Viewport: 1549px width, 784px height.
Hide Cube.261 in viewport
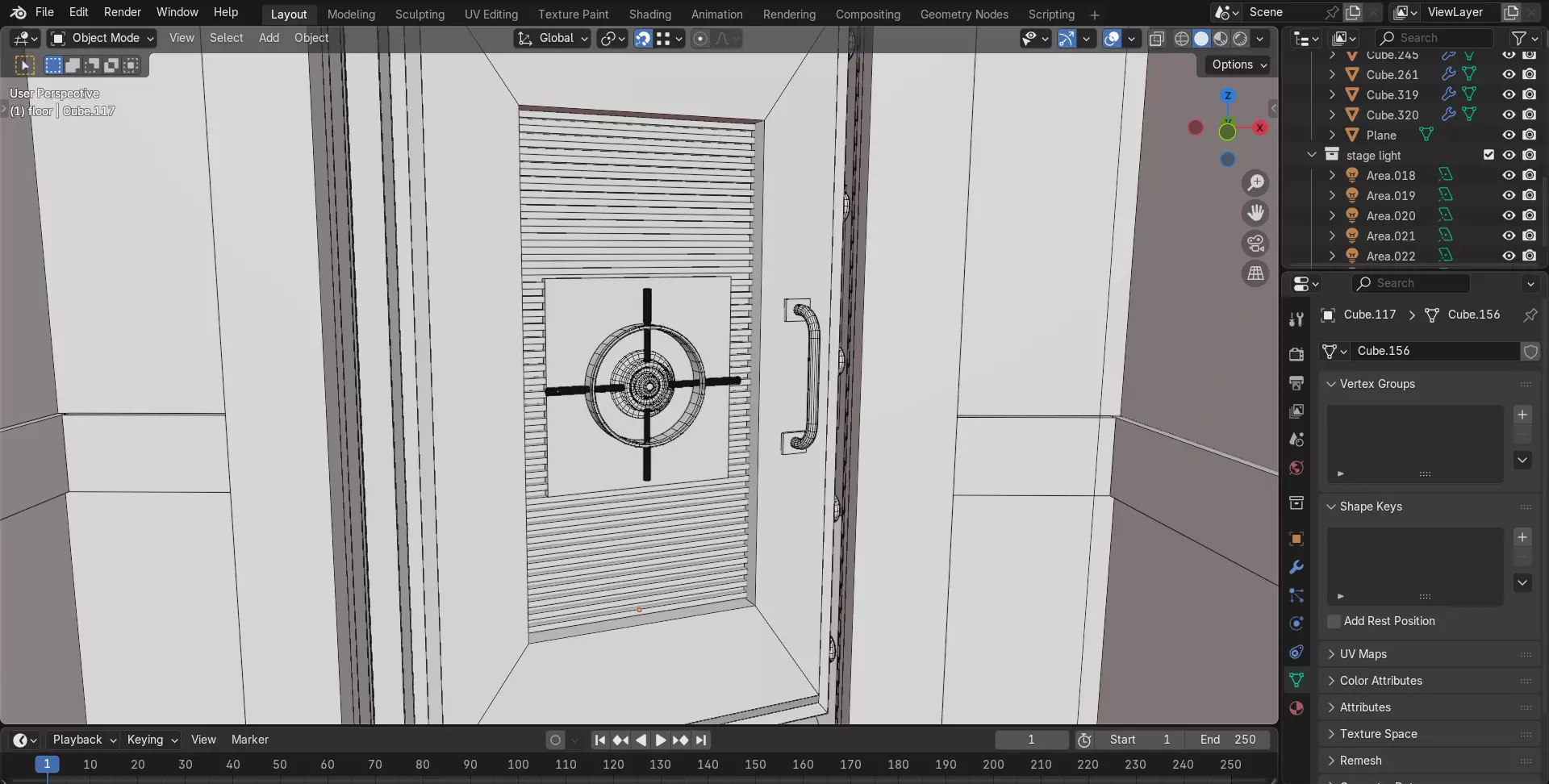pos(1509,74)
